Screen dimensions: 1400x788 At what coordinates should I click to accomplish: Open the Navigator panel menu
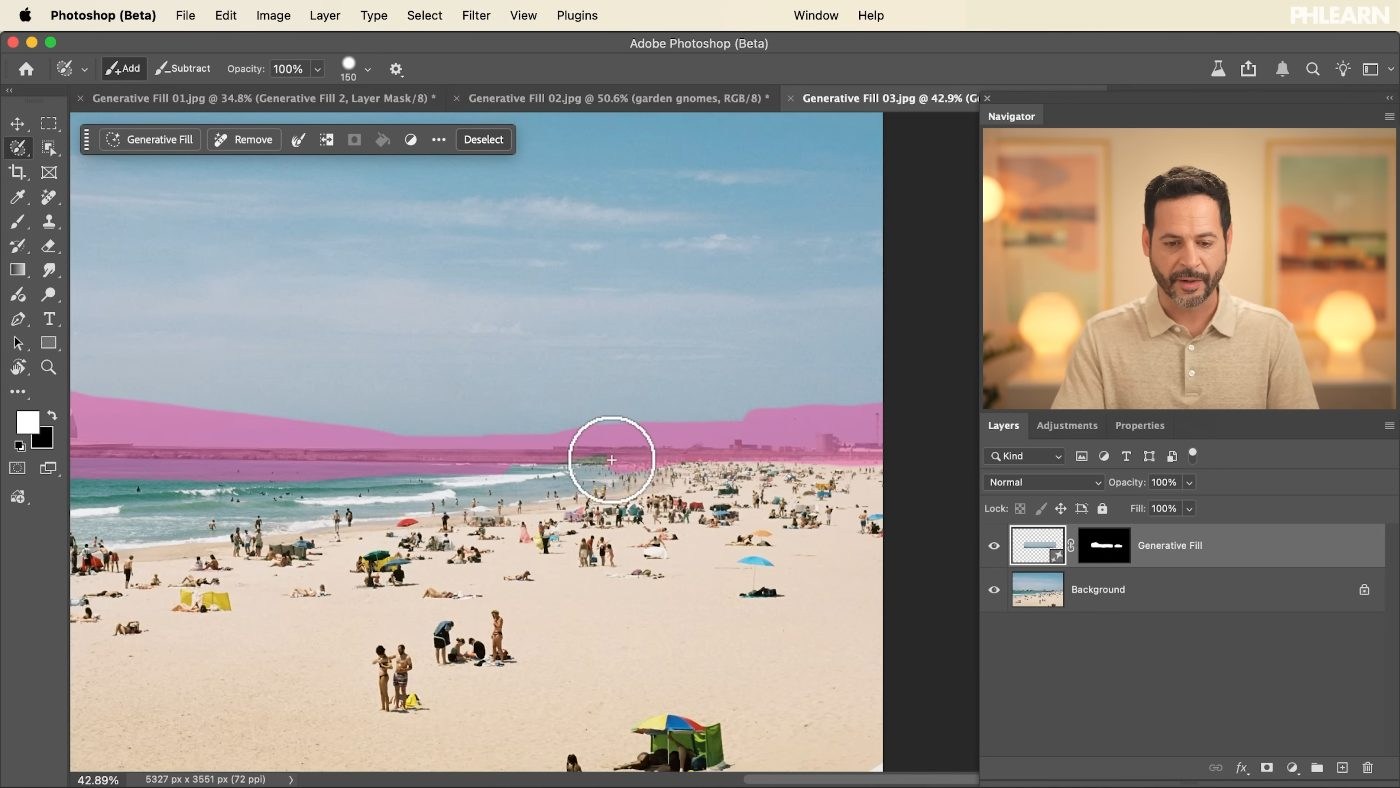(x=1389, y=117)
